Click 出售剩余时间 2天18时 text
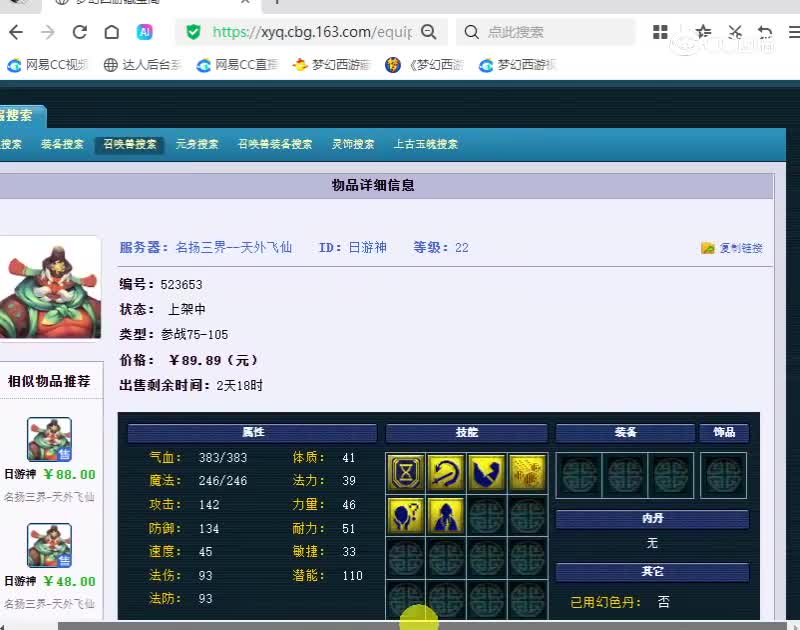The width and height of the screenshot is (800, 630). point(191,385)
